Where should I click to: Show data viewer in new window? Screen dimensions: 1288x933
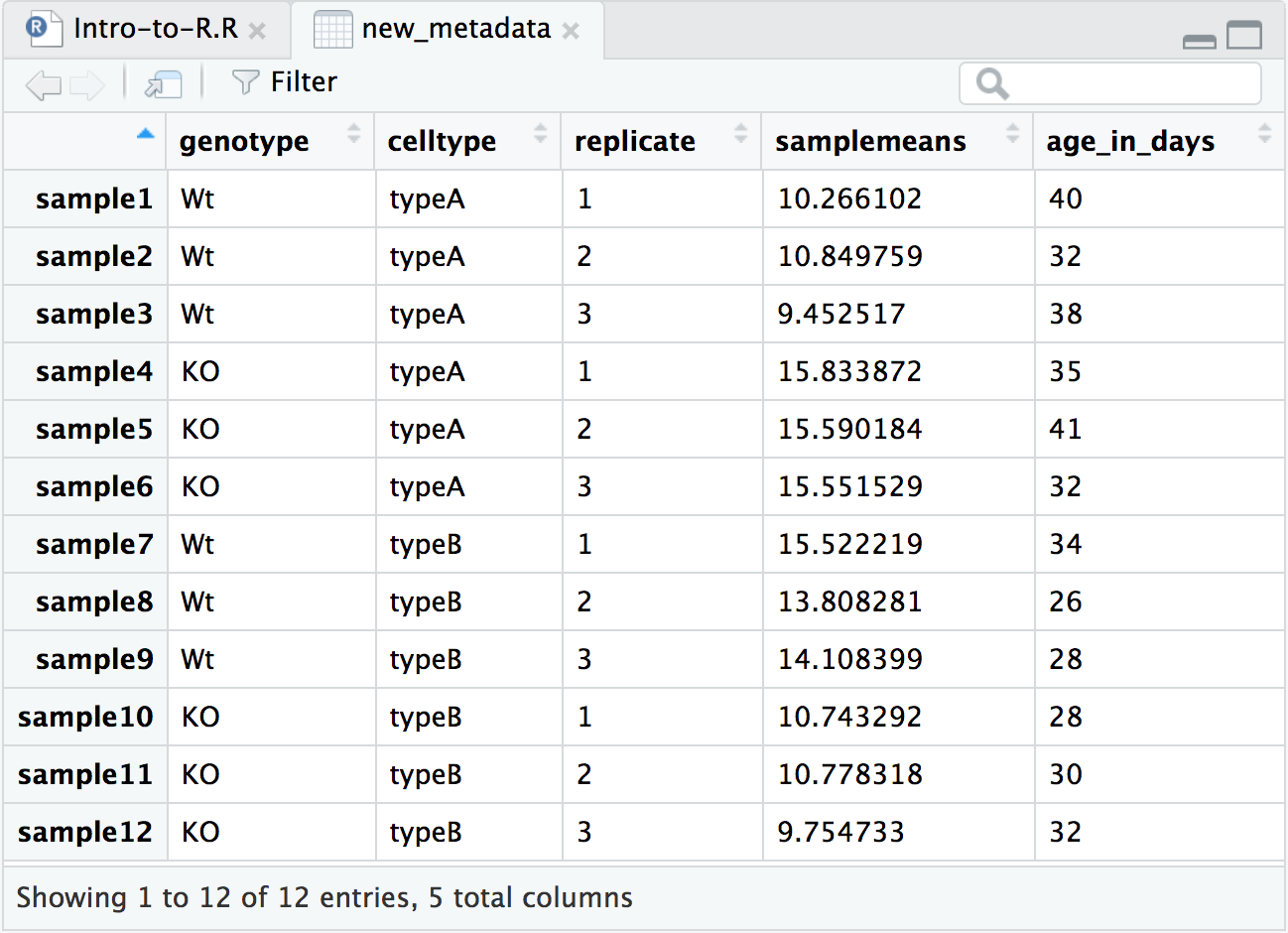(x=163, y=84)
